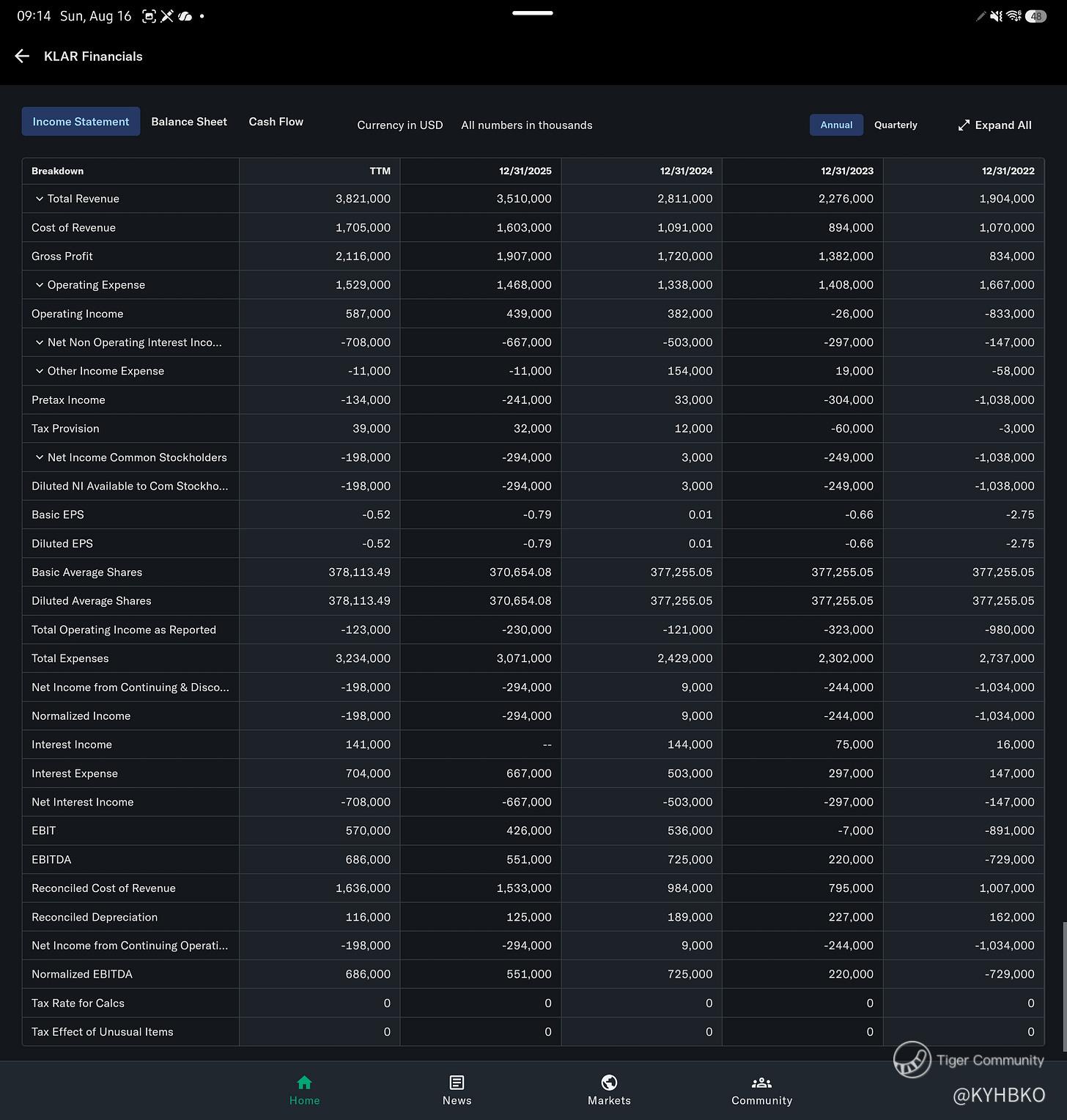Viewport: 1067px width, 1120px height.
Task: Select the Interest Income row label
Action: (72, 744)
